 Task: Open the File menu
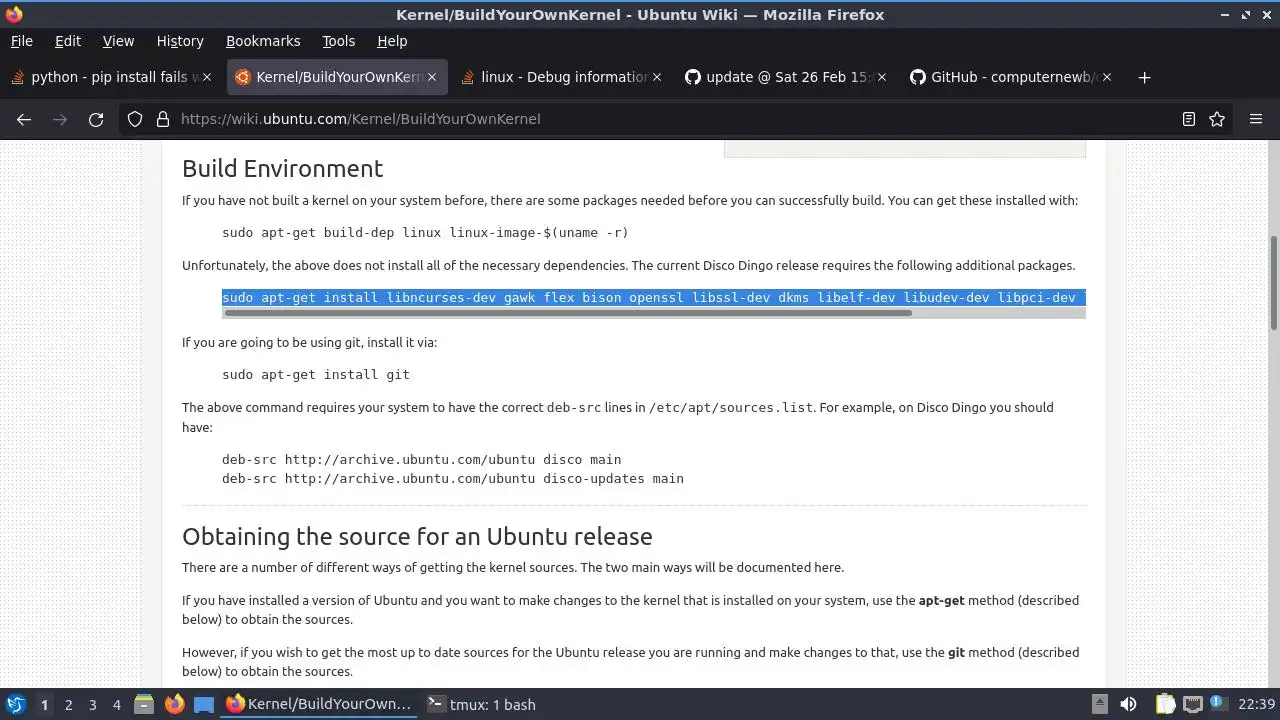tap(21, 41)
